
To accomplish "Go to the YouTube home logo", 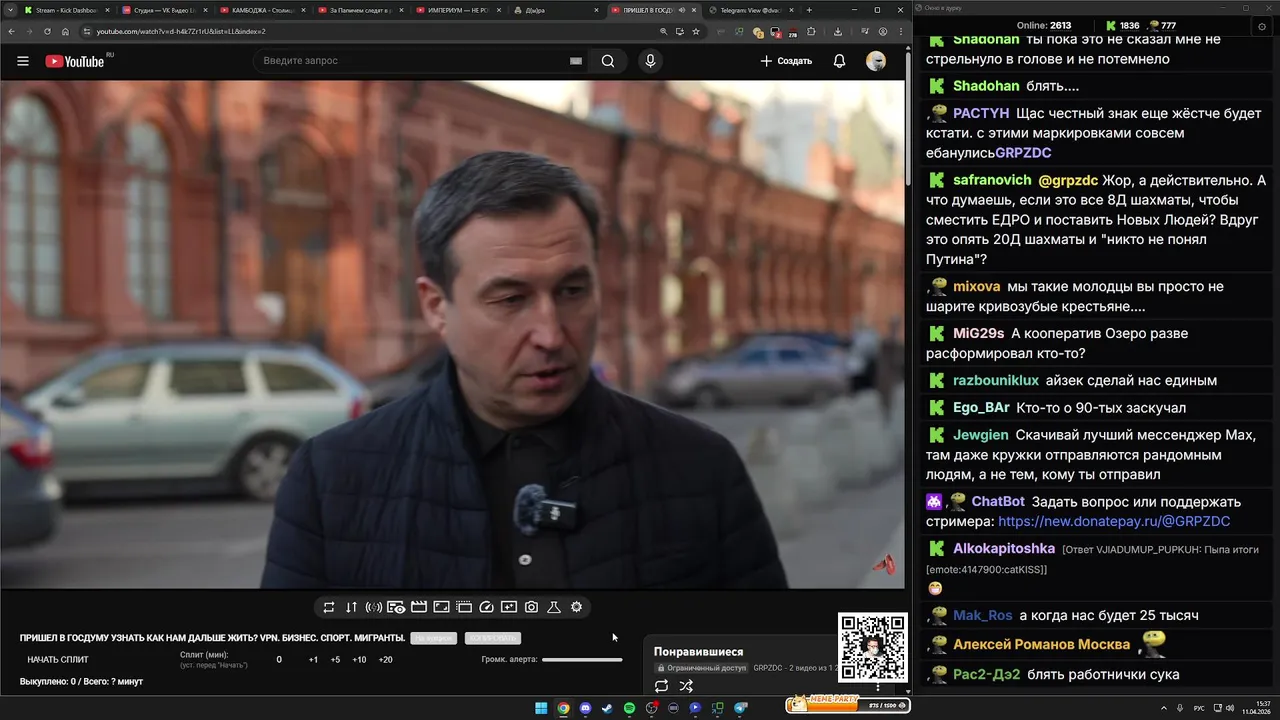I will [x=75, y=61].
